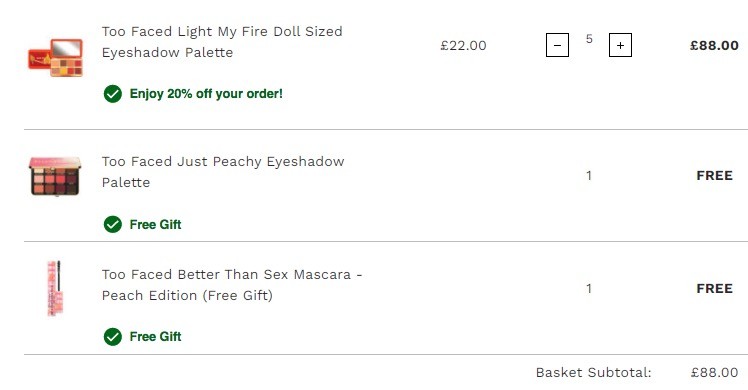This screenshot has width=748, height=390.
Task: Click Free Gift label under Just Peachy palette
Action: click(156, 225)
